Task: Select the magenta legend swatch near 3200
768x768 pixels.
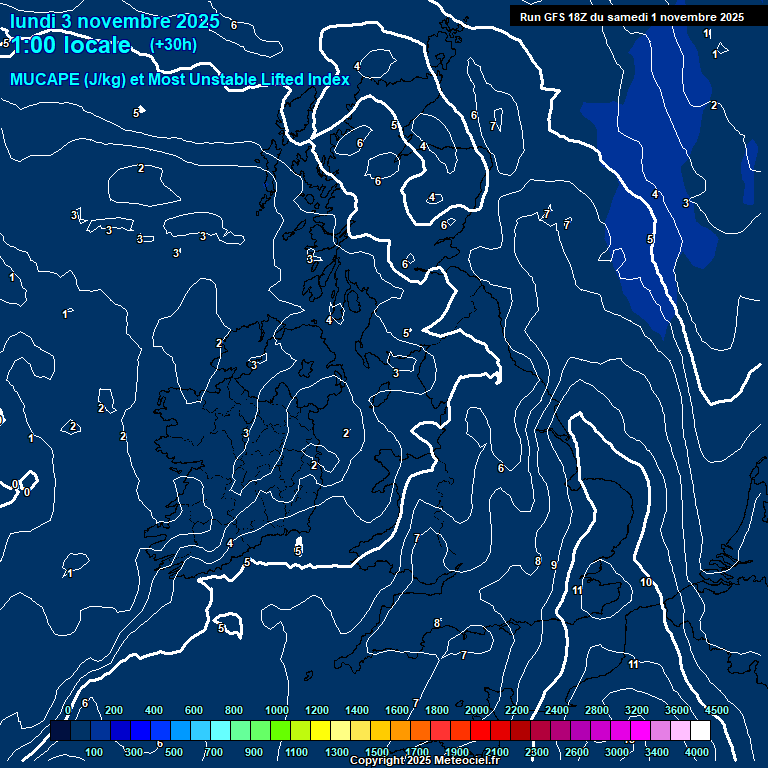Action: (x=640, y=731)
